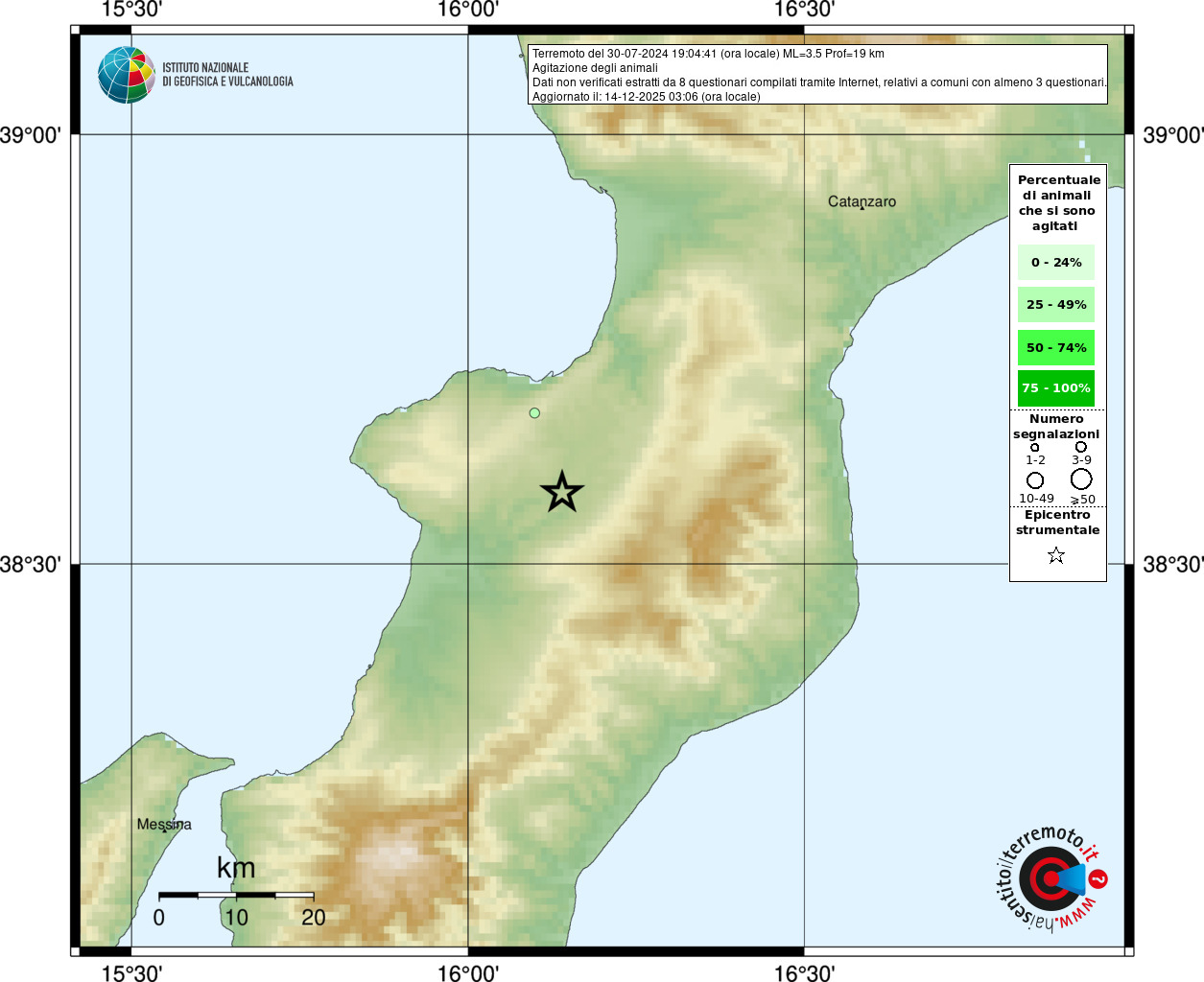Click the ISTITUTO NAZIONALE DI GEOFISICA text

(x=227, y=75)
